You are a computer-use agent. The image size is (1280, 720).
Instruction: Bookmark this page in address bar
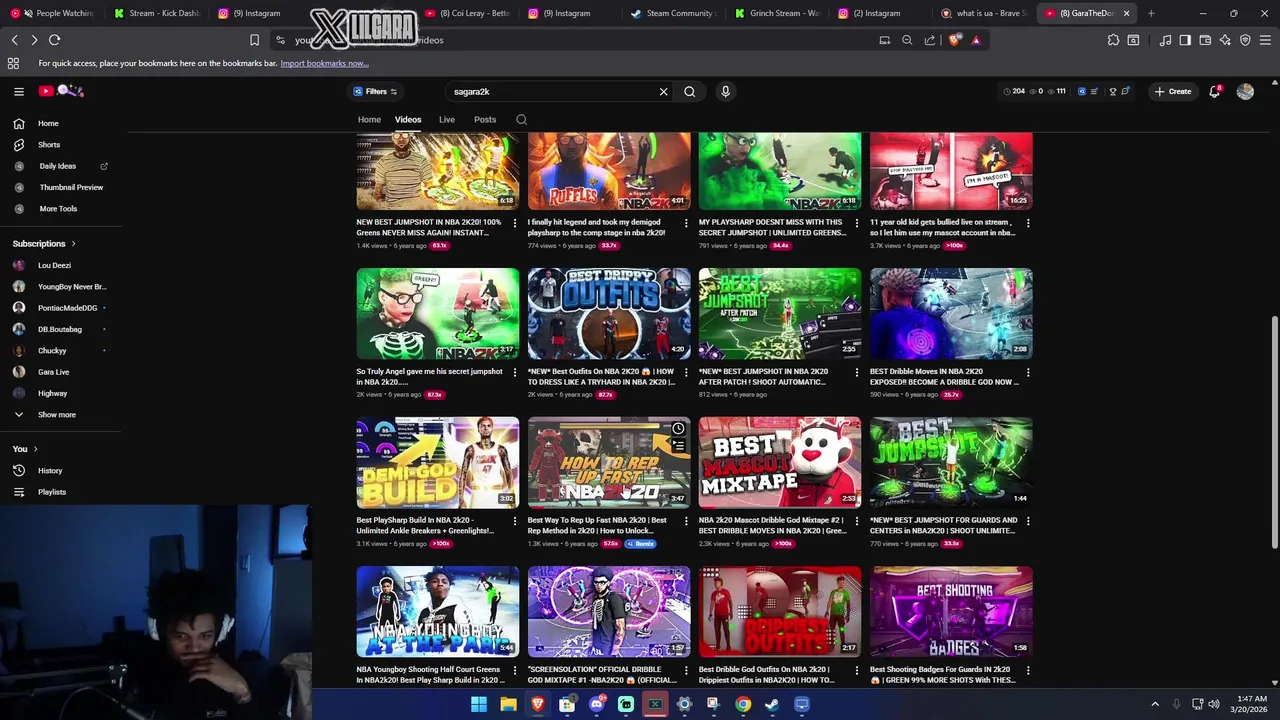(254, 40)
